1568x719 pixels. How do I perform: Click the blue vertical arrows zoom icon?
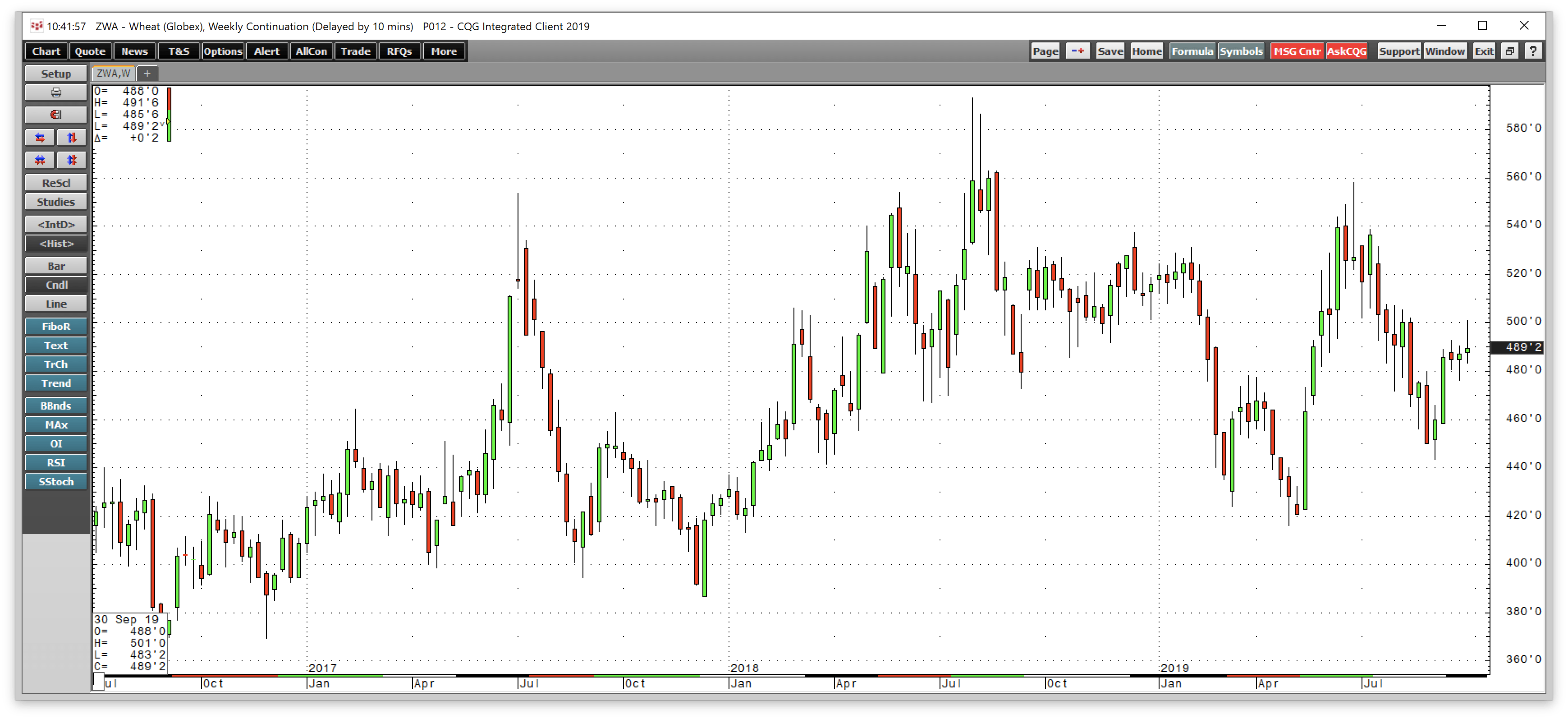[x=71, y=138]
